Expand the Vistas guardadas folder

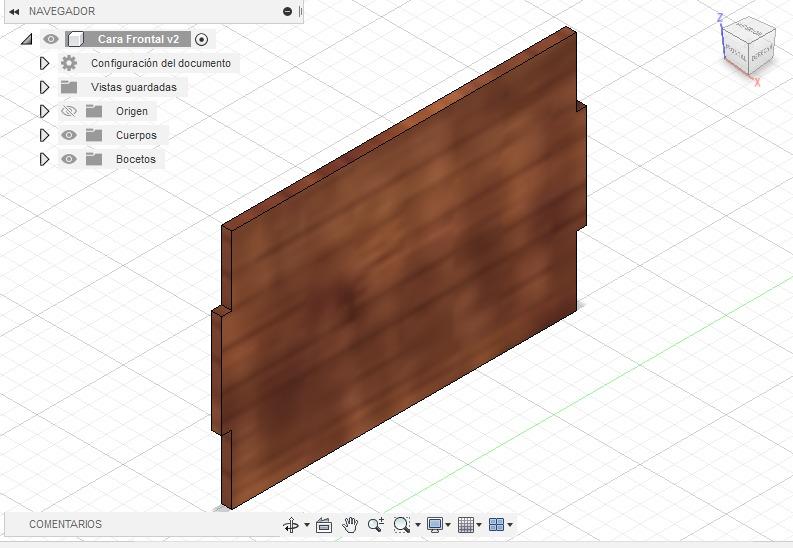point(45,87)
